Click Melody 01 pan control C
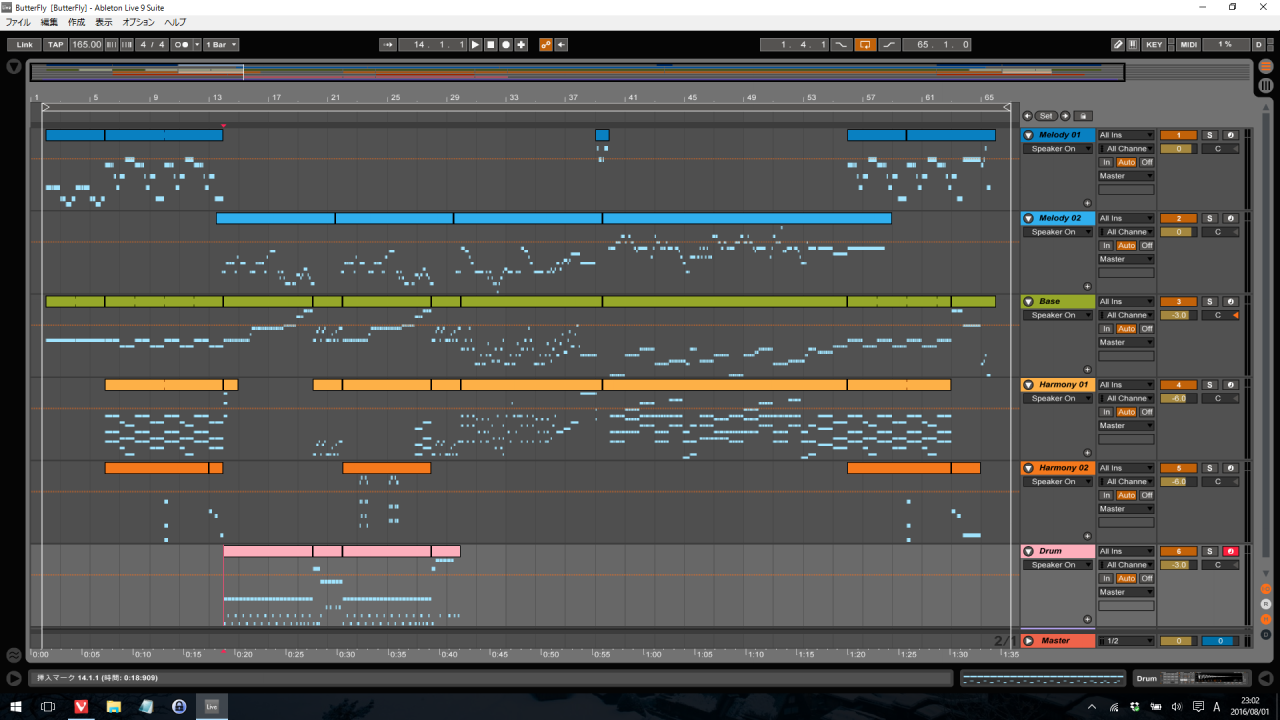The width and height of the screenshot is (1280, 720). [x=1218, y=149]
